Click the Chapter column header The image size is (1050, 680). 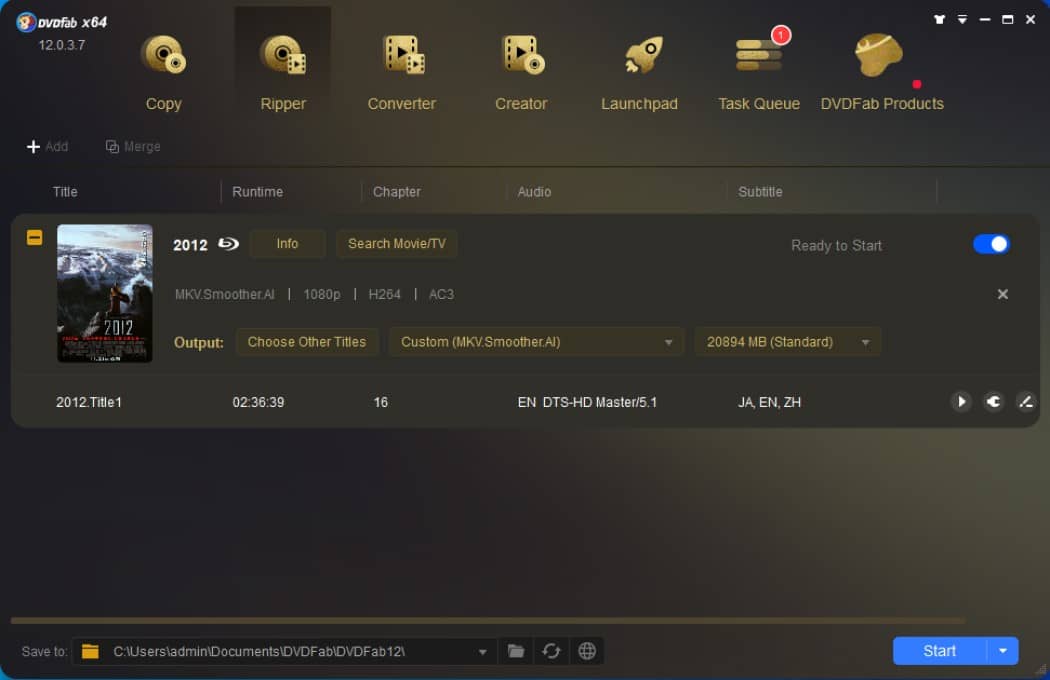pos(396,192)
